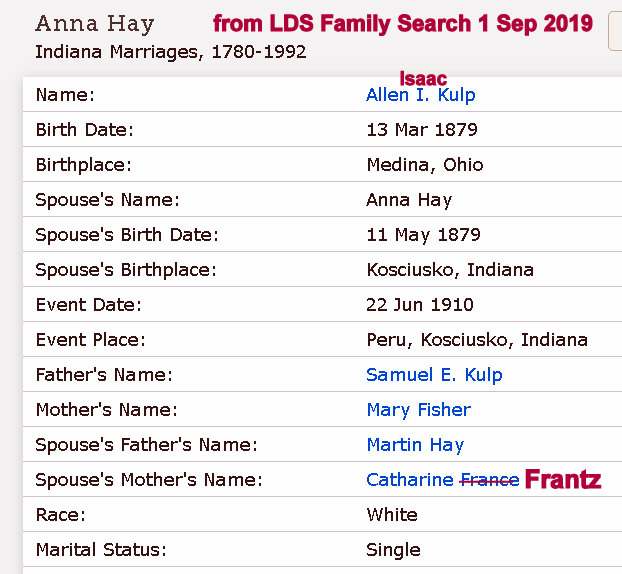Click the event date 22 Jun 1910
Screen dimensions: 622x574
(420, 305)
